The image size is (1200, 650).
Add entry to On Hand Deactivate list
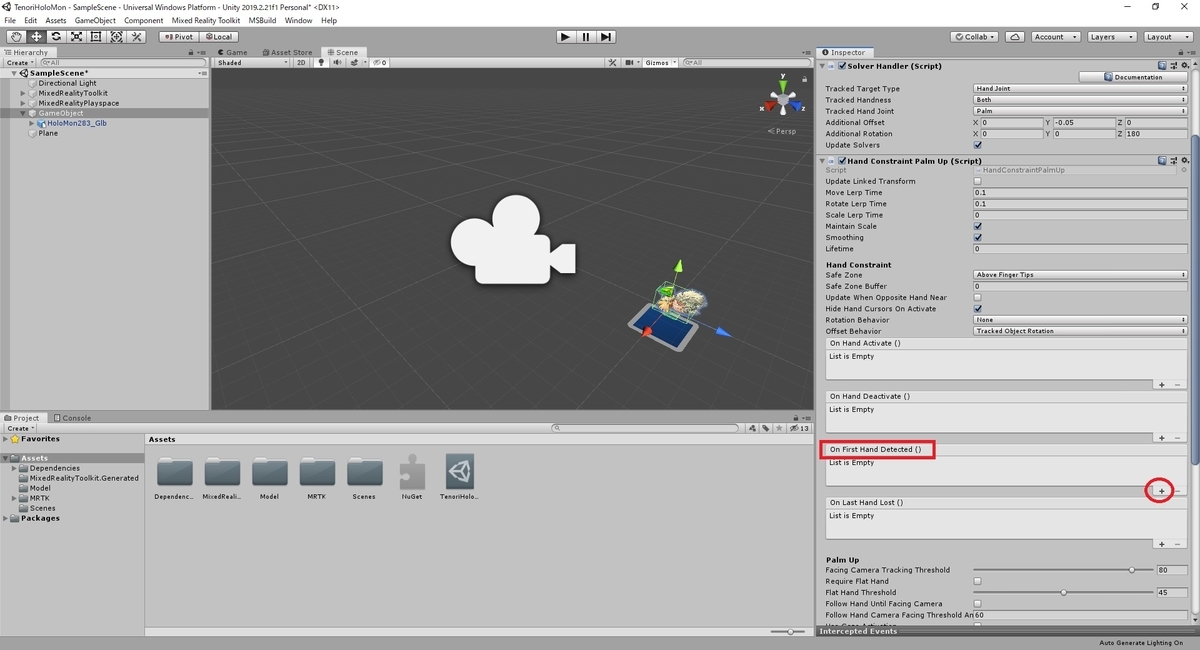point(1161,438)
